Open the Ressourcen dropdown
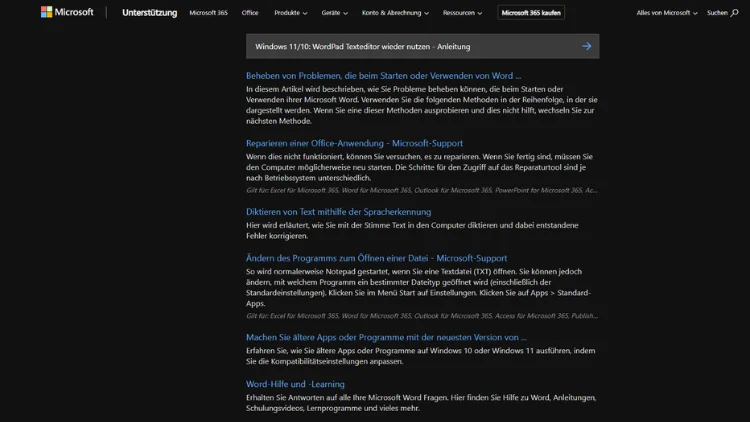750x422 pixels. click(462, 13)
